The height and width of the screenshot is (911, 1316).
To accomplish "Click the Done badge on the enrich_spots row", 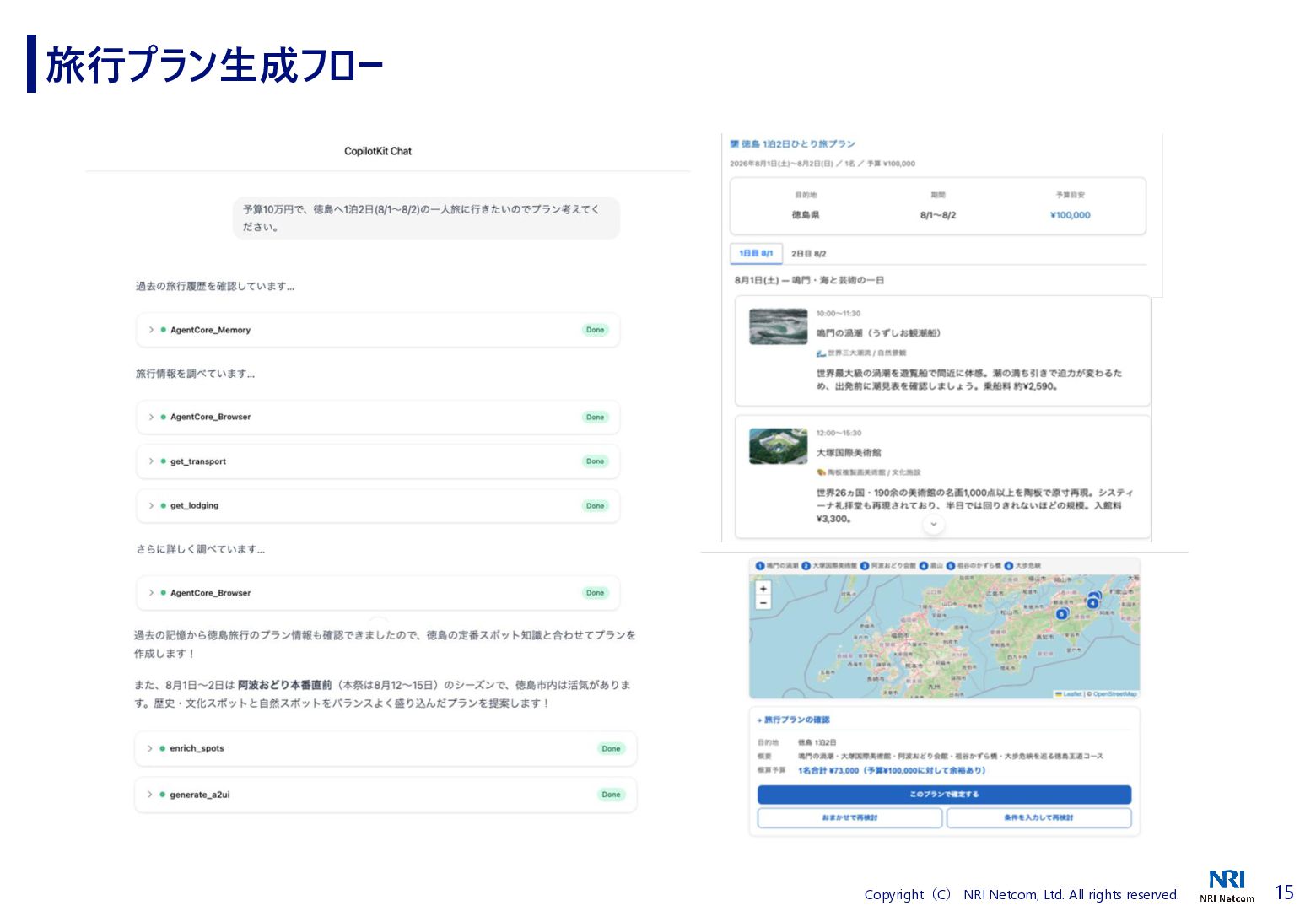I will [x=612, y=749].
